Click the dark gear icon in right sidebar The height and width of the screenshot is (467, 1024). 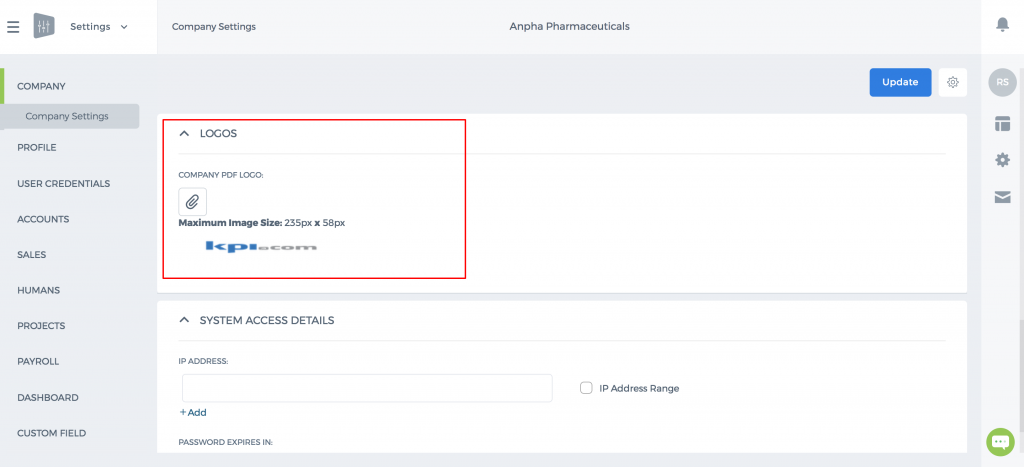point(1002,160)
